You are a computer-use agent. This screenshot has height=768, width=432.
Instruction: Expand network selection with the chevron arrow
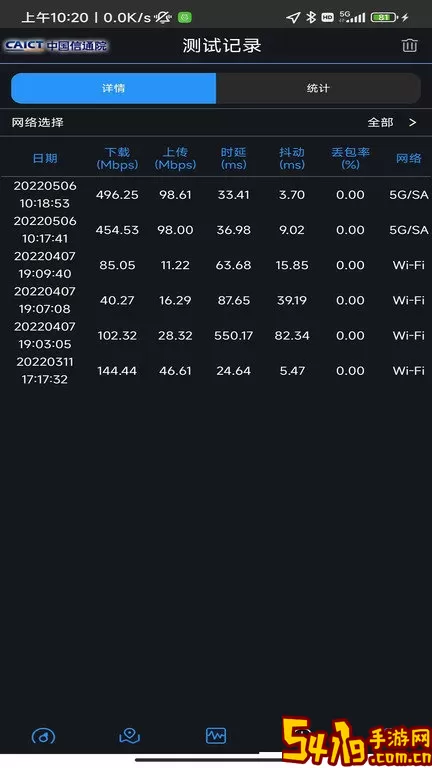[412, 122]
